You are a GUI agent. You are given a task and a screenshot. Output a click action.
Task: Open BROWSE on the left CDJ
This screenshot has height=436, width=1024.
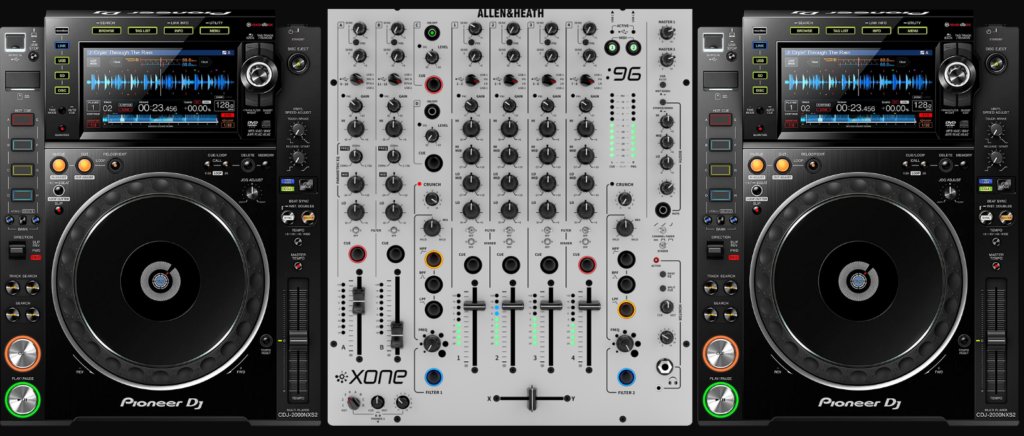pyautogui.click(x=106, y=31)
